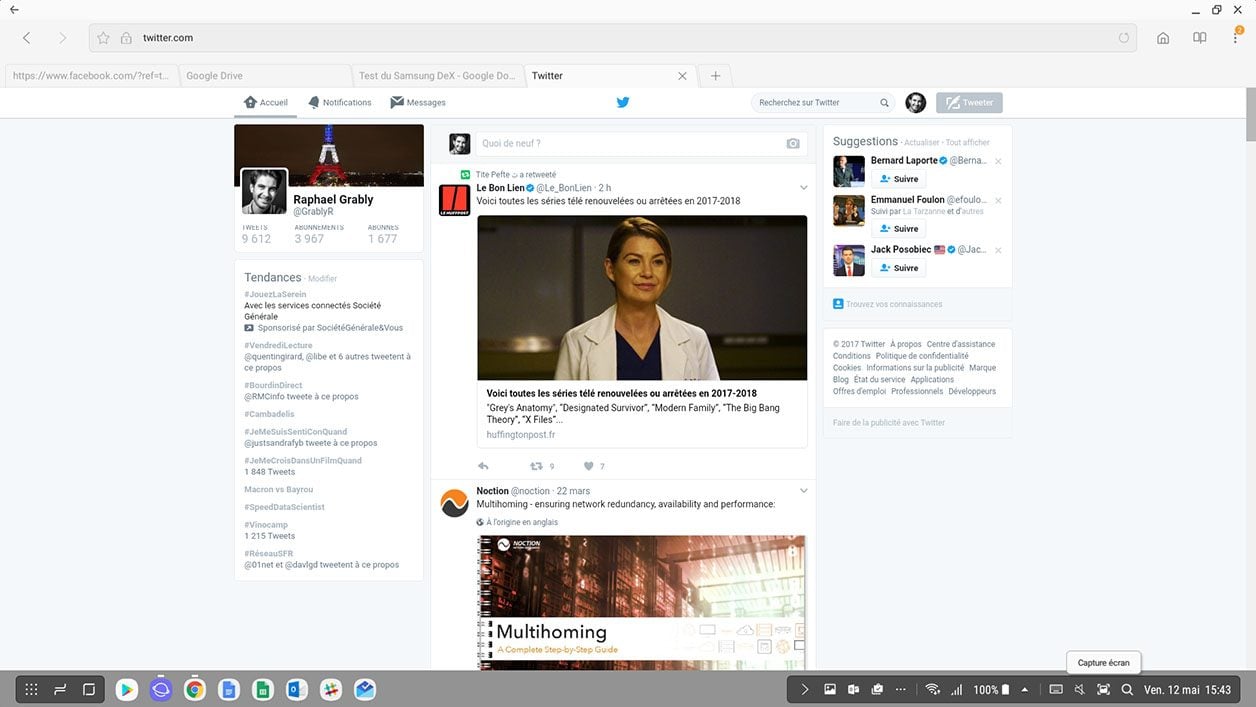Click Modifier next to Tendances
Screen dimensions: 1256x707
322,279
